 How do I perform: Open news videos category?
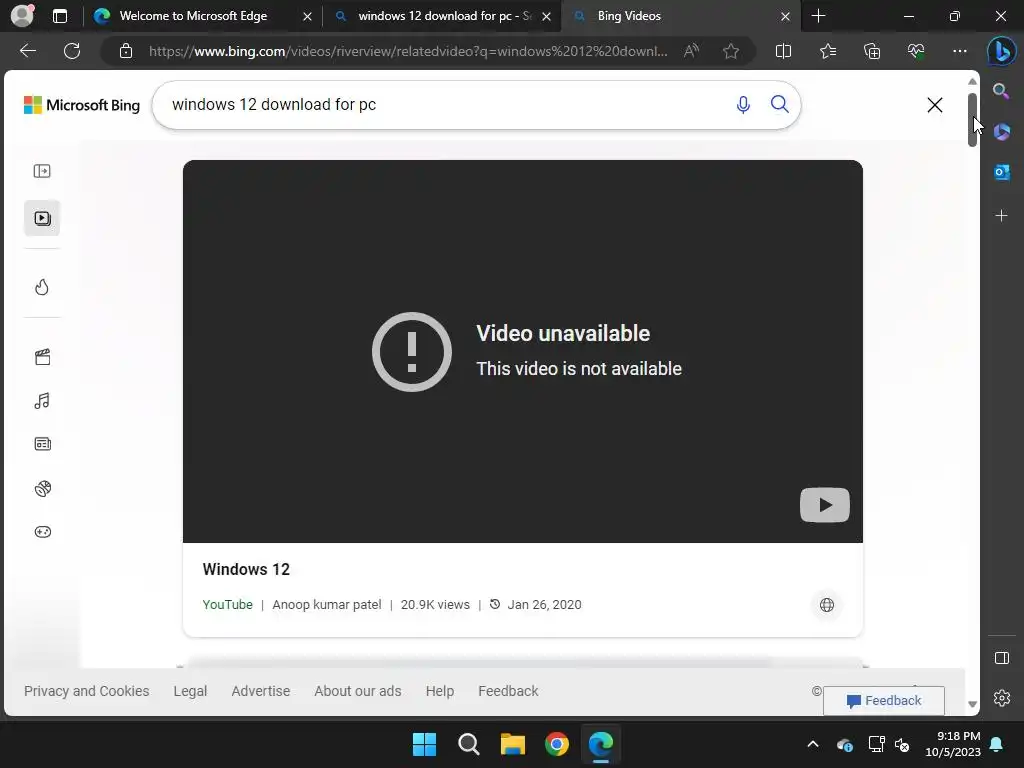(42, 444)
